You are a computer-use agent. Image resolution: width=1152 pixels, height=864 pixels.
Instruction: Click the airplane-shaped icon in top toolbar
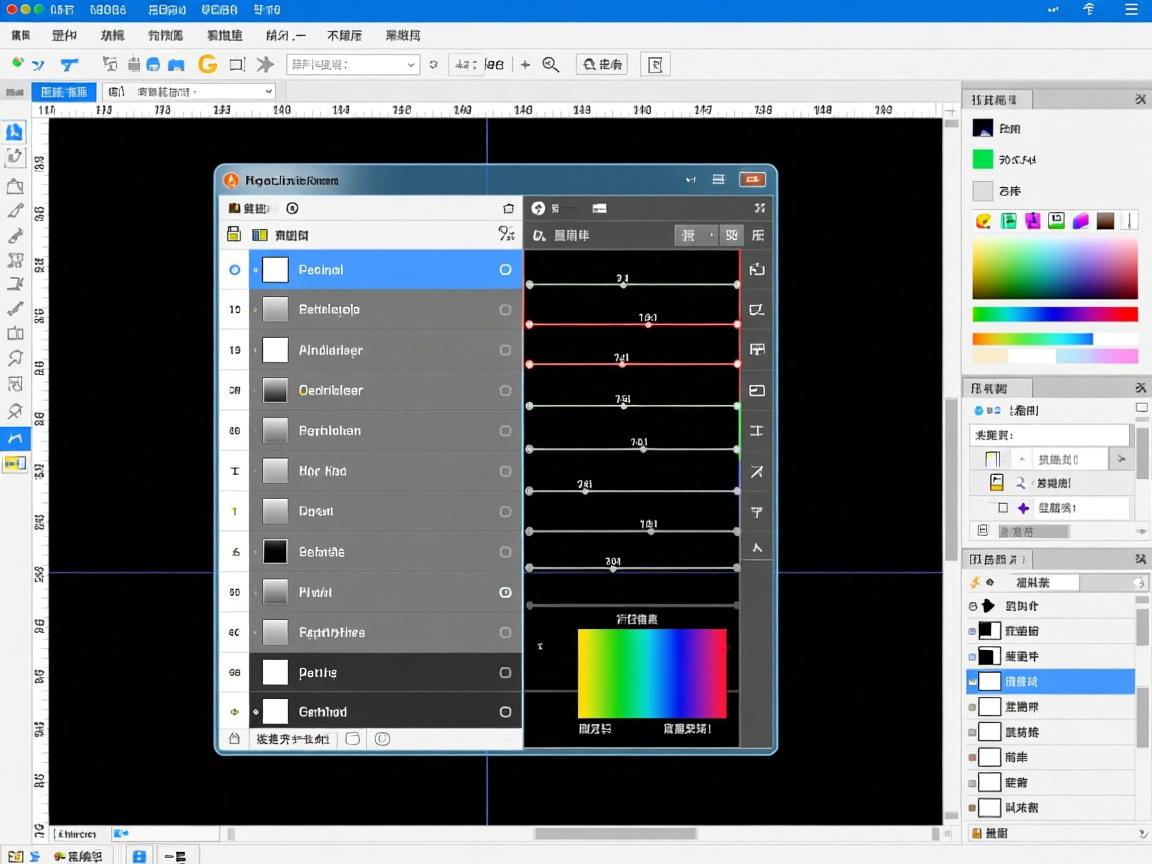click(265, 64)
